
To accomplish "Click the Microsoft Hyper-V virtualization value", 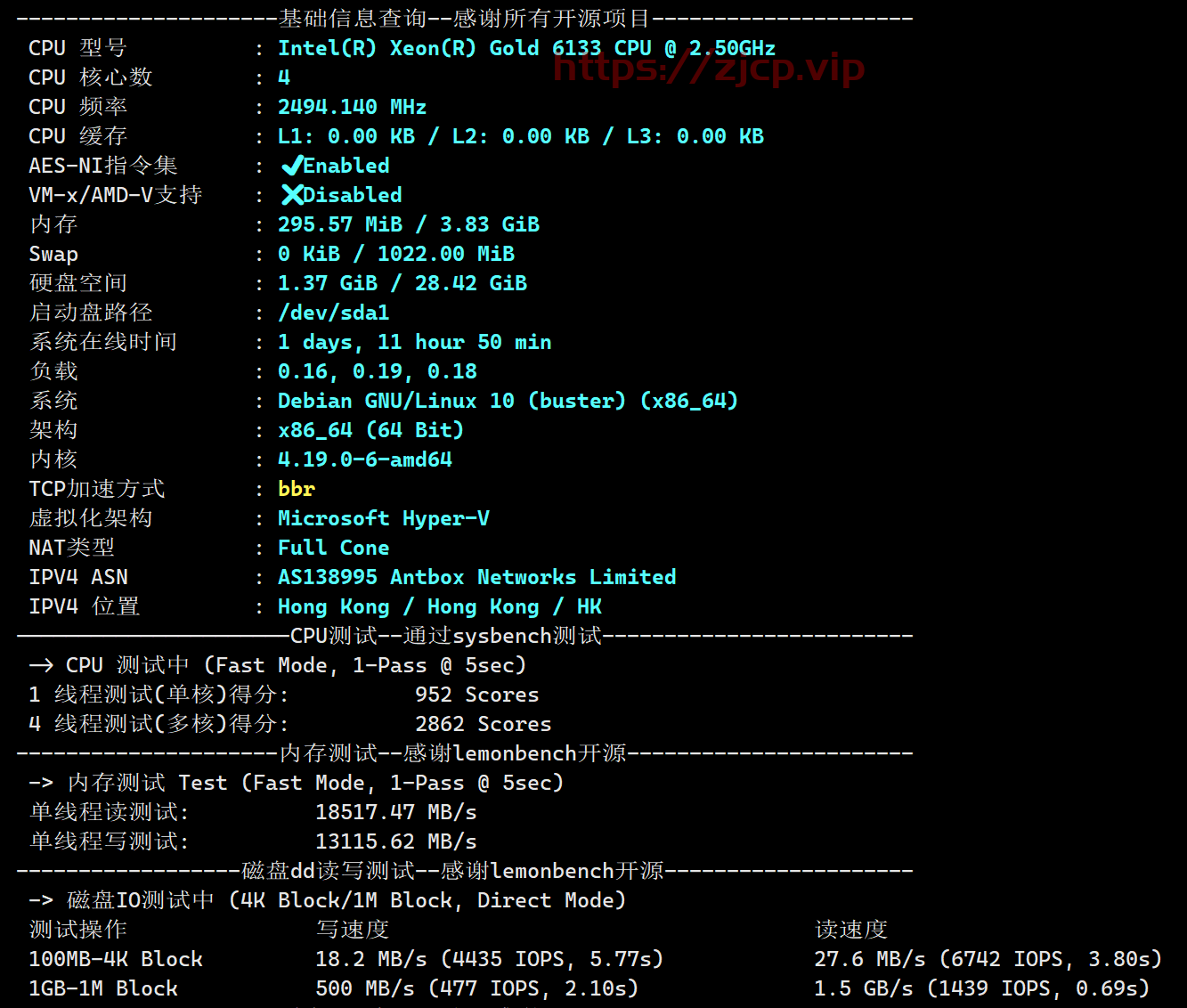I will pos(384,518).
